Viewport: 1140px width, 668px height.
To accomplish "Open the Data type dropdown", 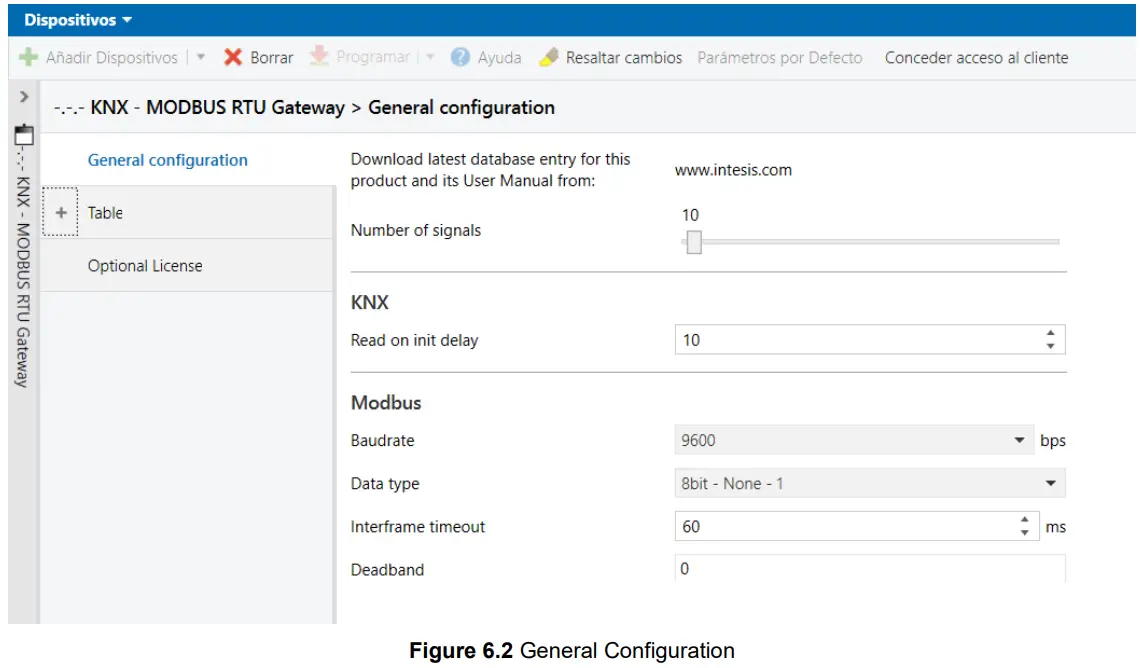I will [1050, 483].
